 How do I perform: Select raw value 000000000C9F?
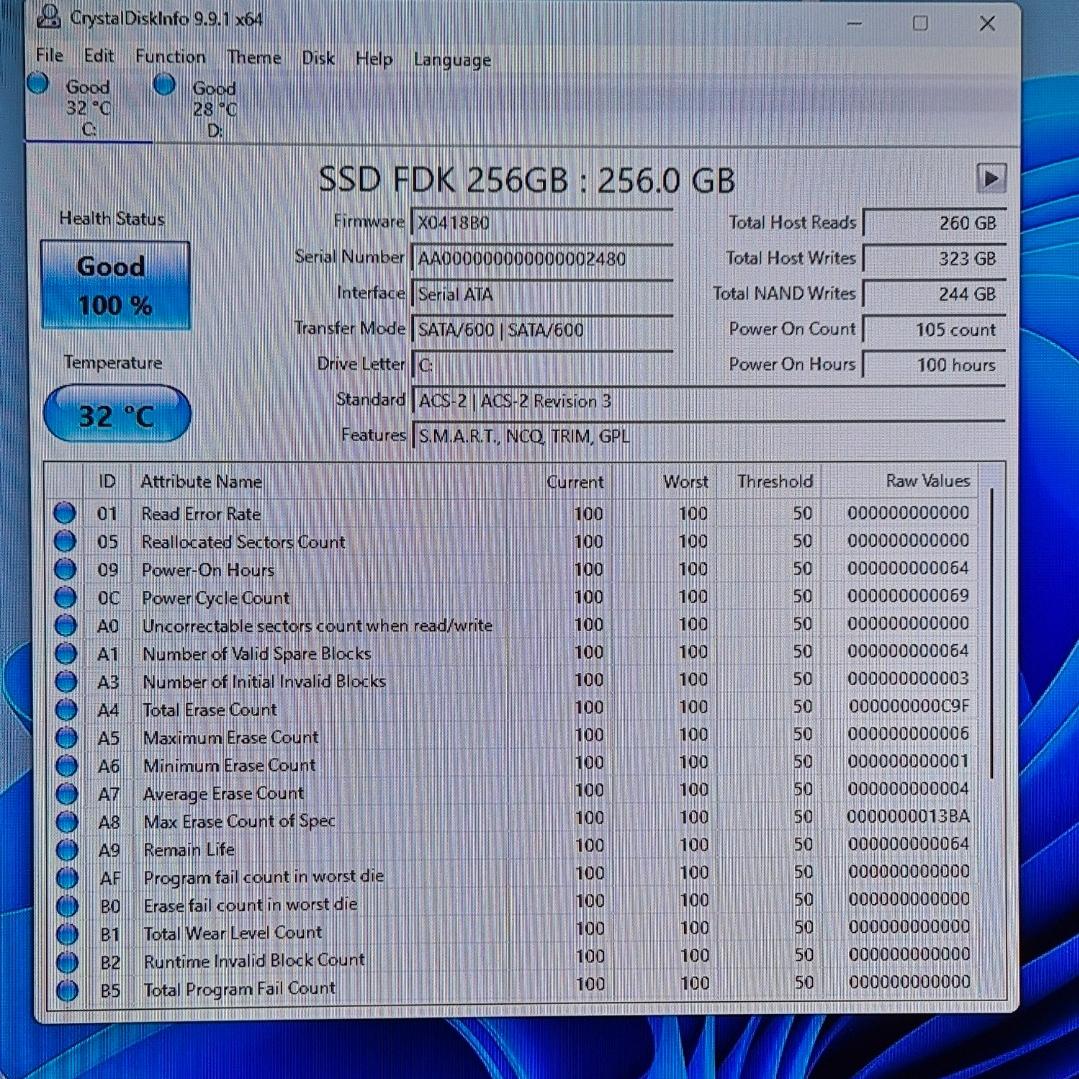tap(908, 706)
